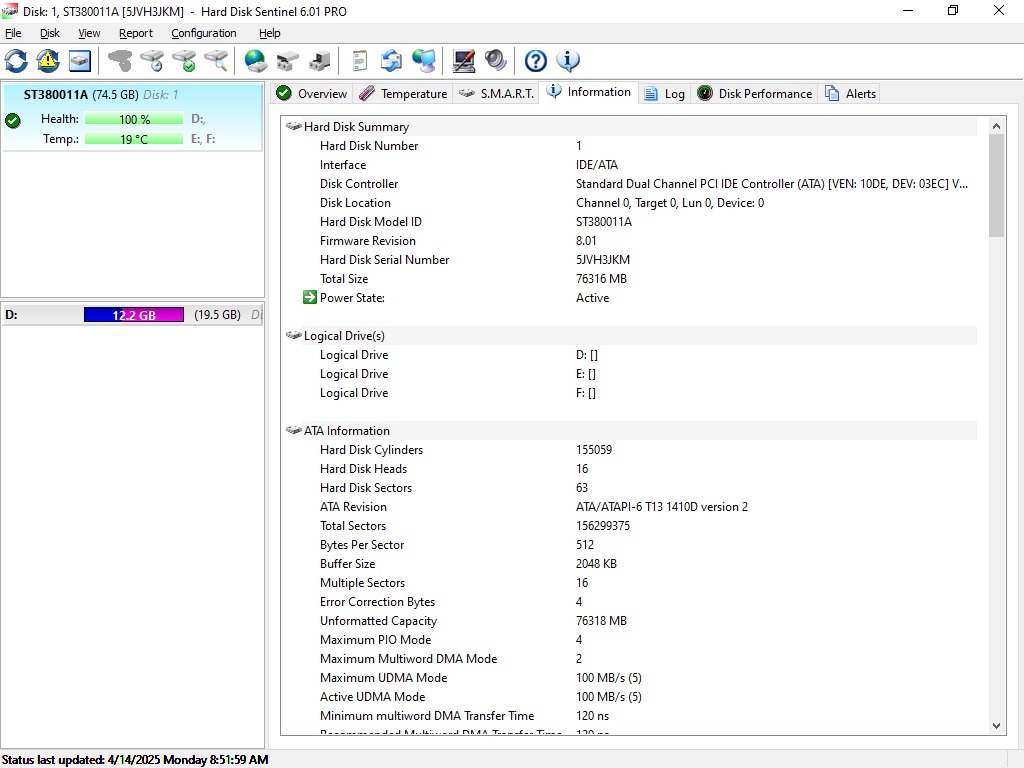Click the speaker sound toolbar icon
Image resolution: width=1024 pixels, height=768 pixels.
[496, 61]
